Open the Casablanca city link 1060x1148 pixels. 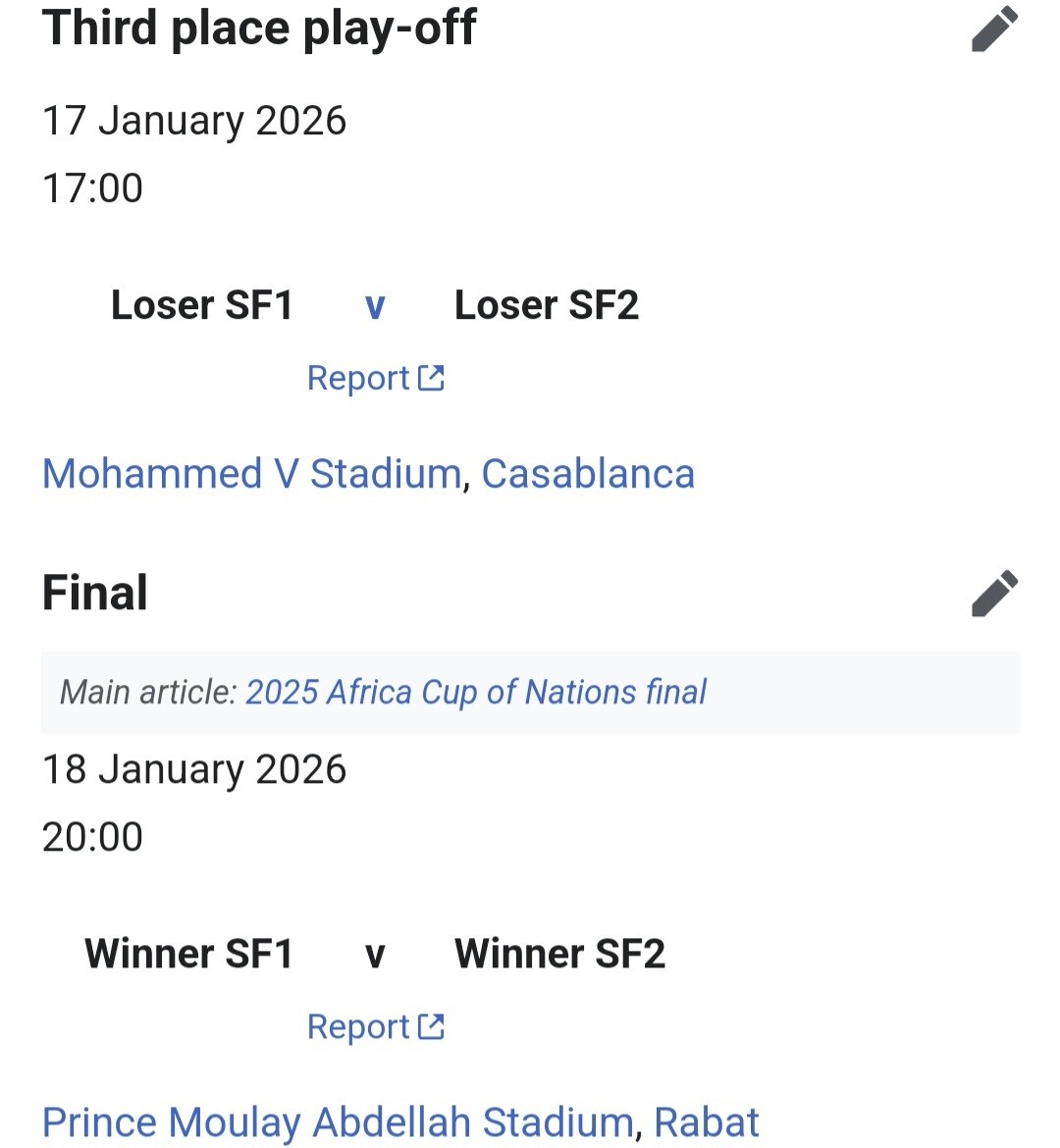pyautogui.click(x=588, y=474)
